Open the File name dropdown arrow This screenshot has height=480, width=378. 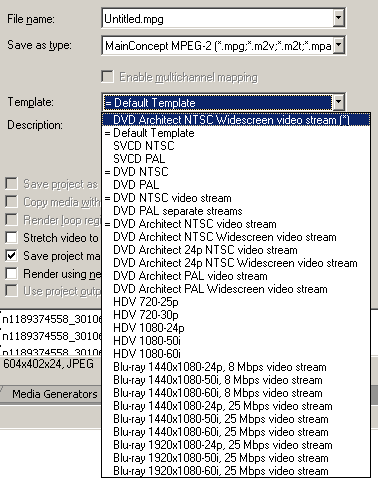click(x=338, y=18)
